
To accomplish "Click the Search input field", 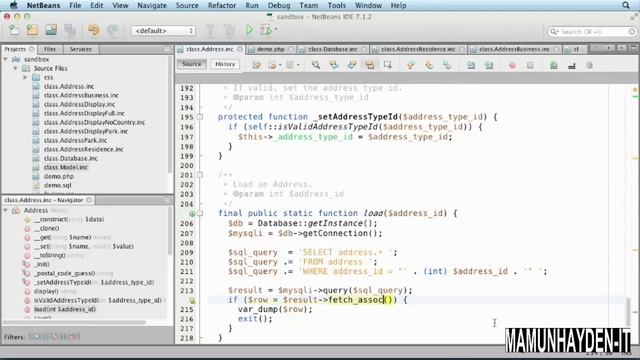I will pyautogui.click(x=592, y=31).
